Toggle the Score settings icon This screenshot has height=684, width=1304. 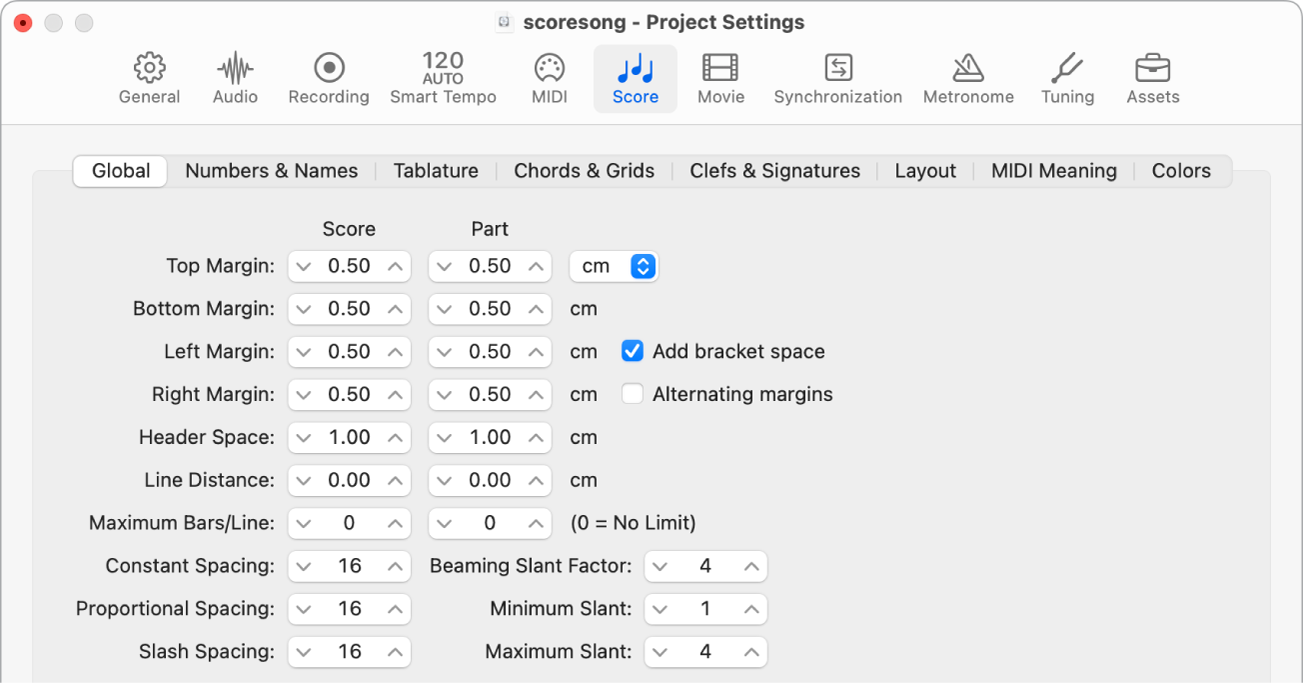635,75
